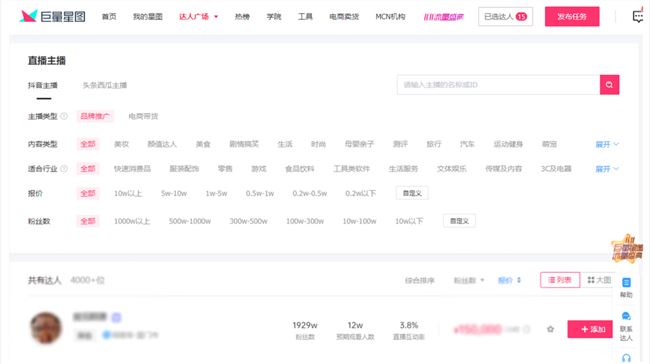
Task: Open 联系达人 in the right sidebar
Action: [x=626, y=326]
